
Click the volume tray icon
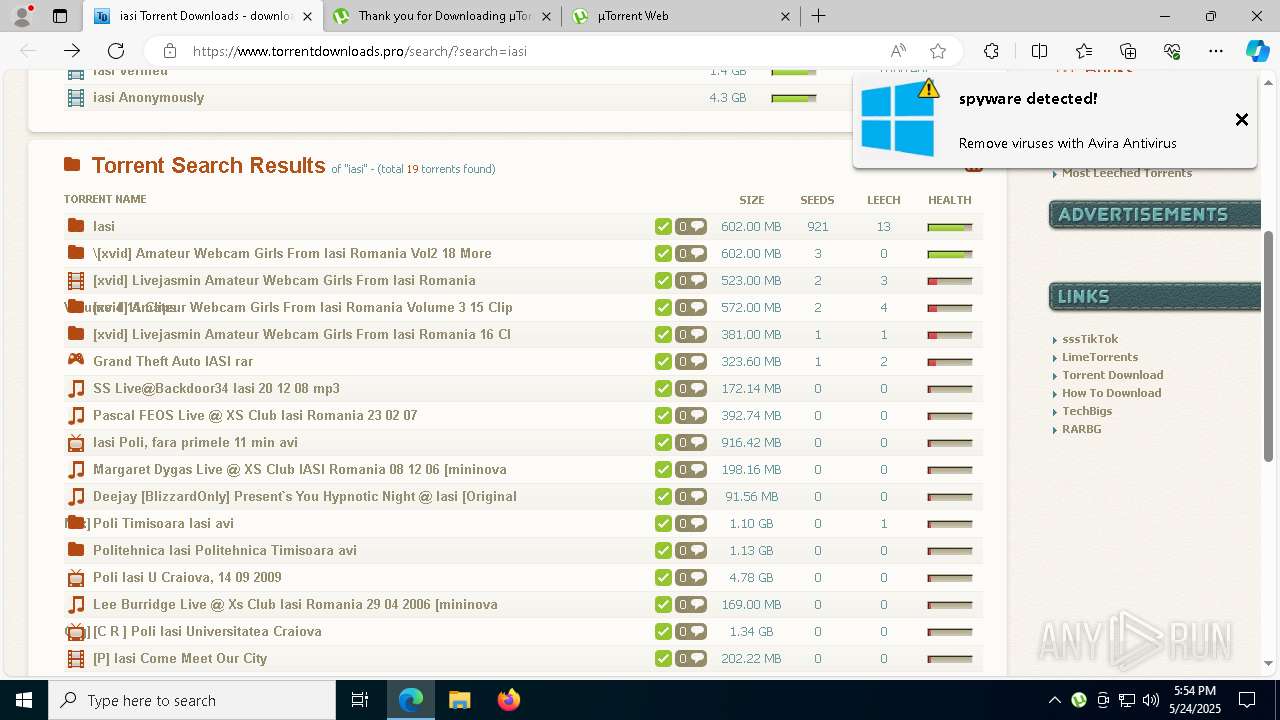tap(1151, 700)
